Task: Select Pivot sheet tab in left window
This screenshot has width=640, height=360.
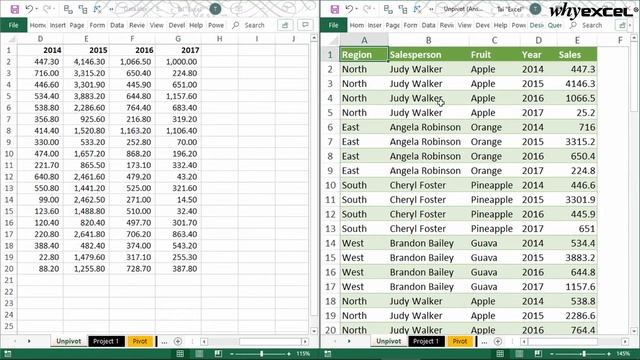Action: [140, 341]
